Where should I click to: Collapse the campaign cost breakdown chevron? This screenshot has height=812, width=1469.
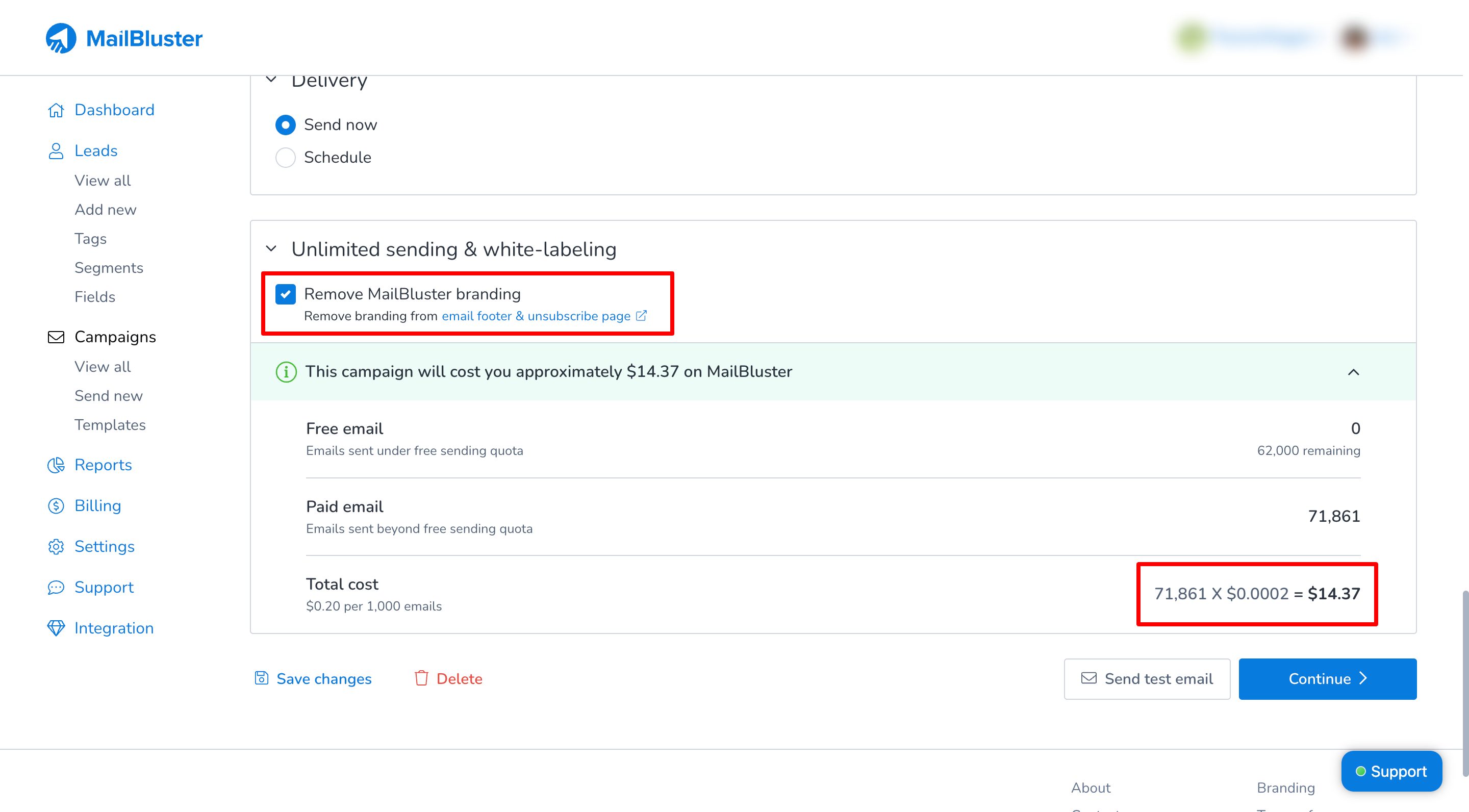1353,372
